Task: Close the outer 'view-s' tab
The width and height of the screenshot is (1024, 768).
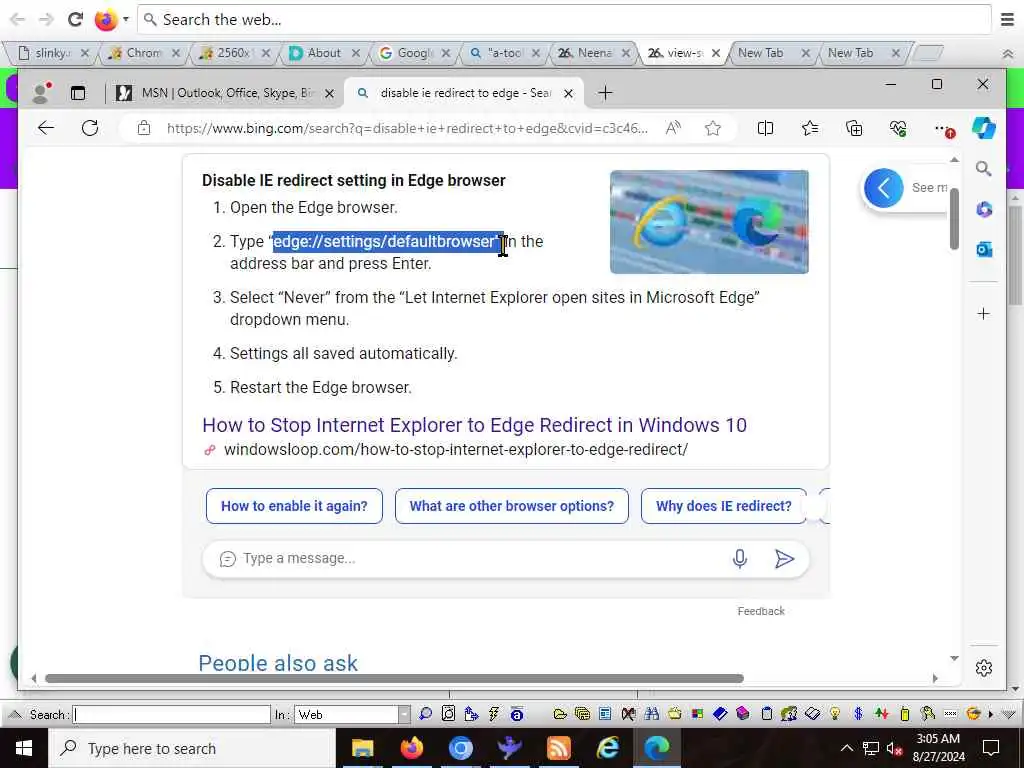Action: (x=716, y=54)
